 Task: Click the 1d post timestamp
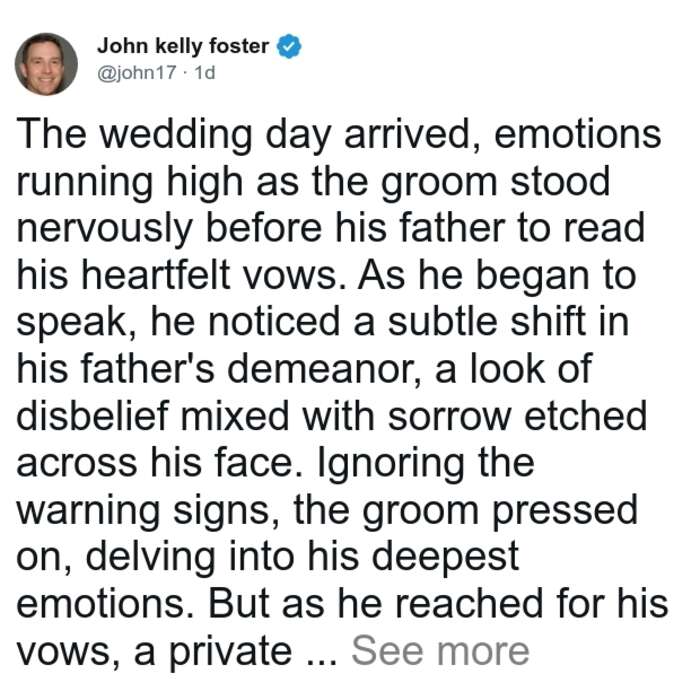(205, 72)
